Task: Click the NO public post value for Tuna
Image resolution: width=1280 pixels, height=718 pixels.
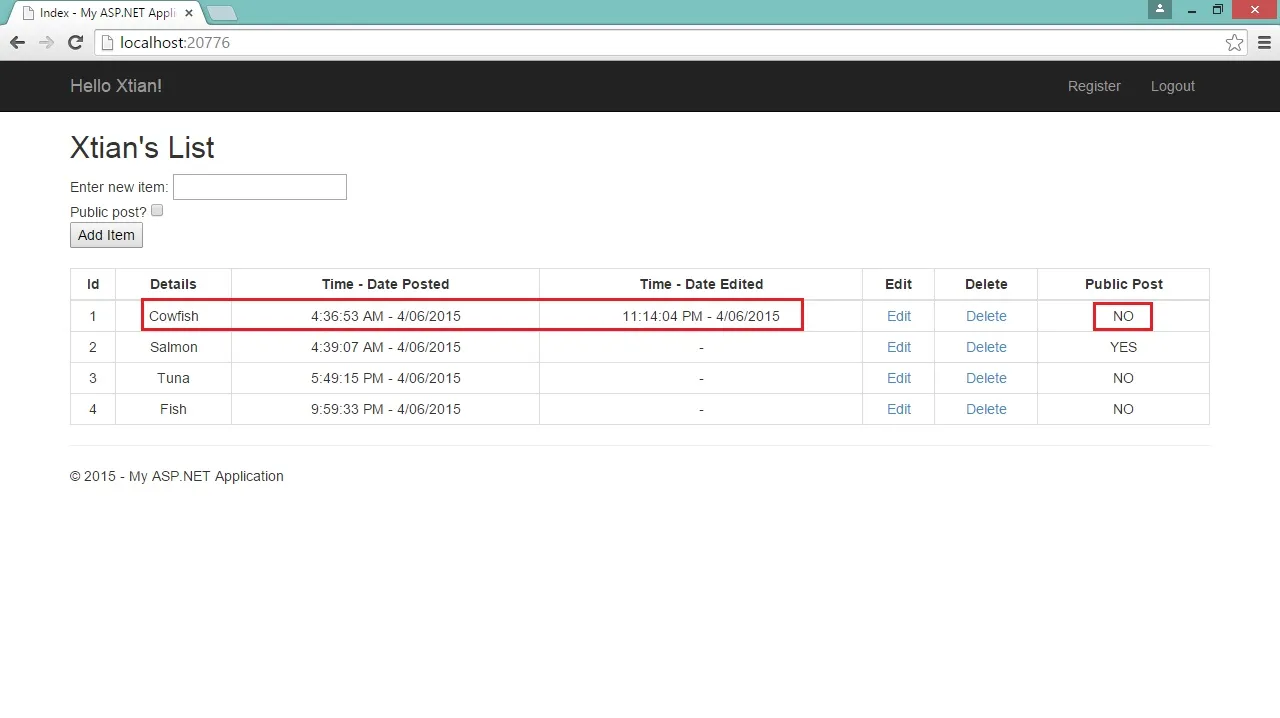Action: [1123, 378]
